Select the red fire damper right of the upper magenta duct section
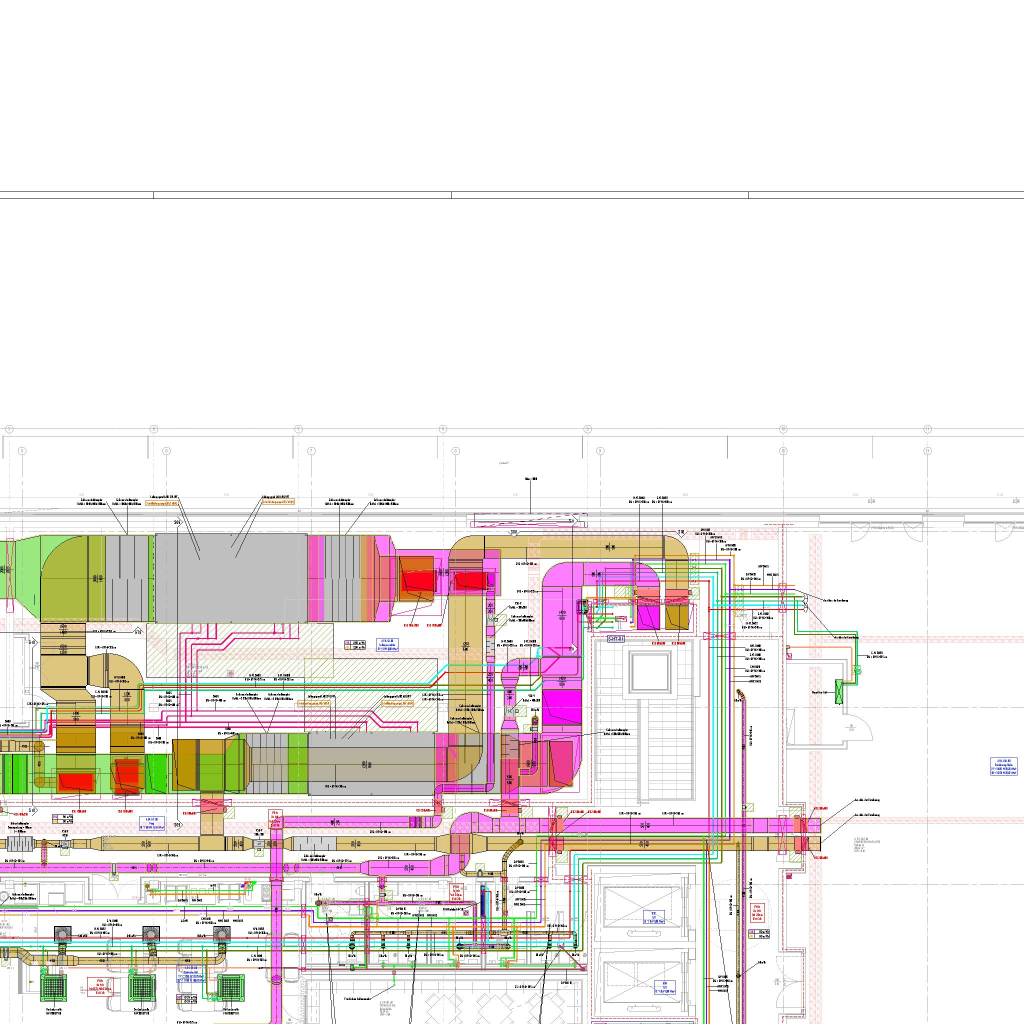1024x1024 pixels. (415, 578)
